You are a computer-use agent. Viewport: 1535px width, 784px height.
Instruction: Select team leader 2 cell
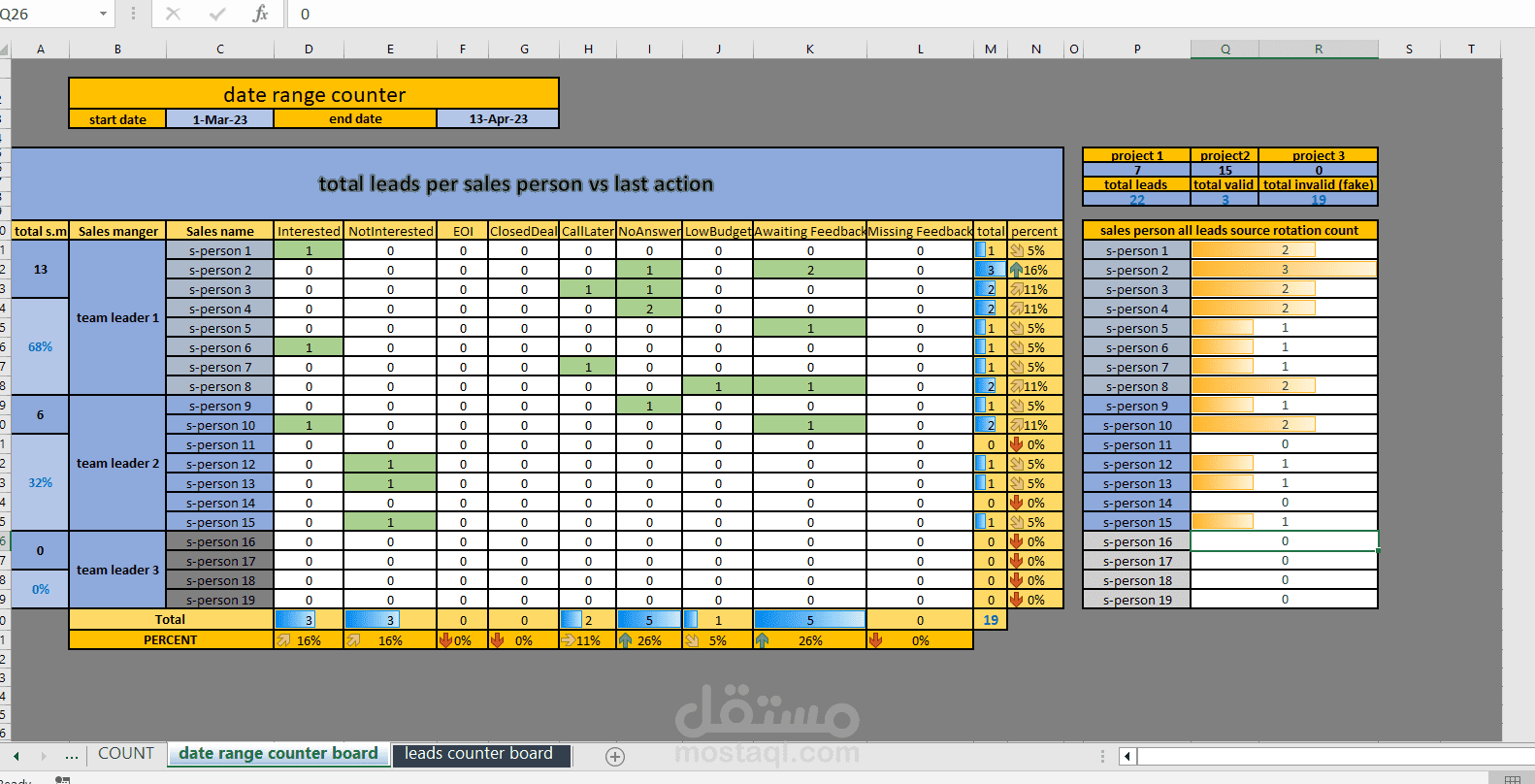117,463
